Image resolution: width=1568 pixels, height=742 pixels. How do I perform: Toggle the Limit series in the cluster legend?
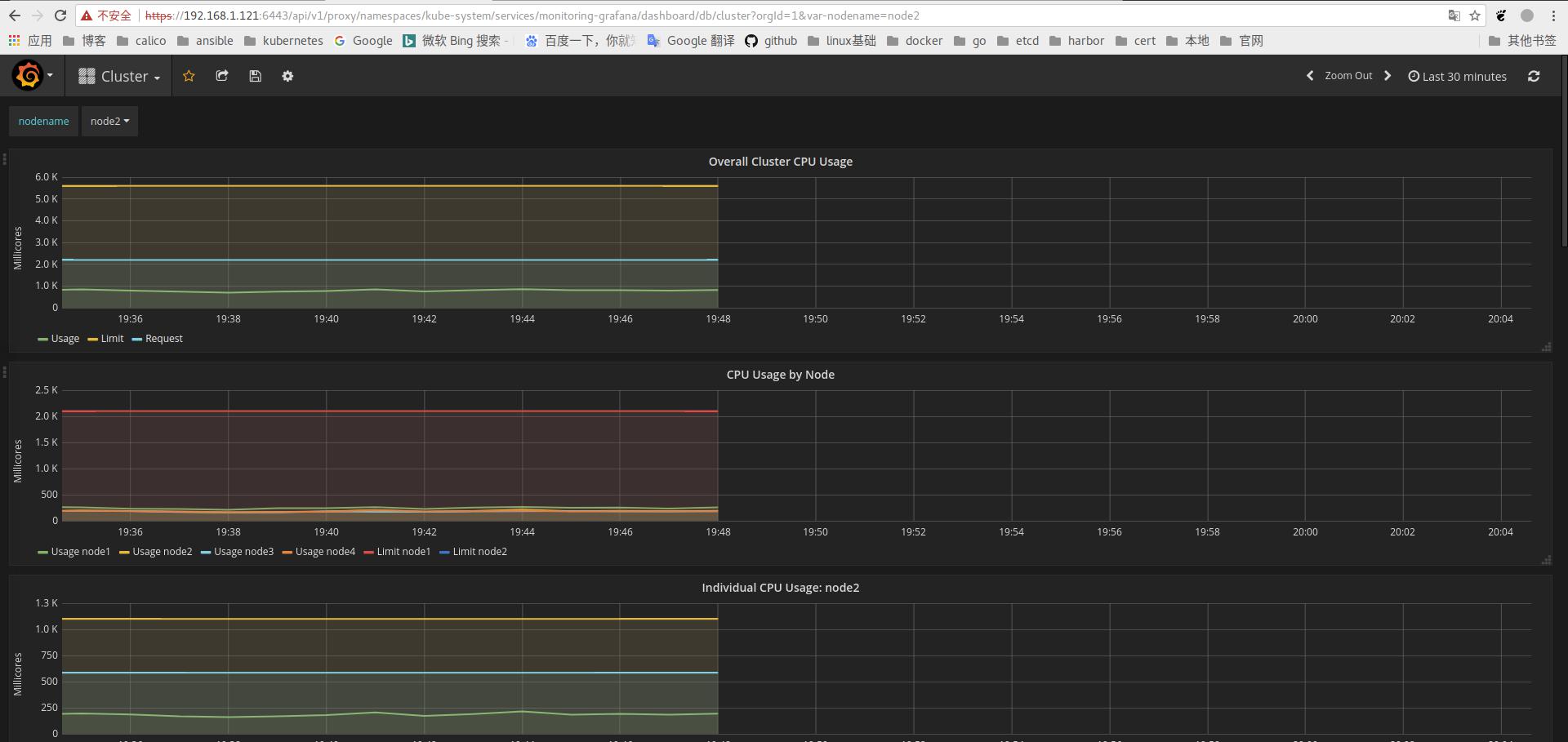(105, 339)
